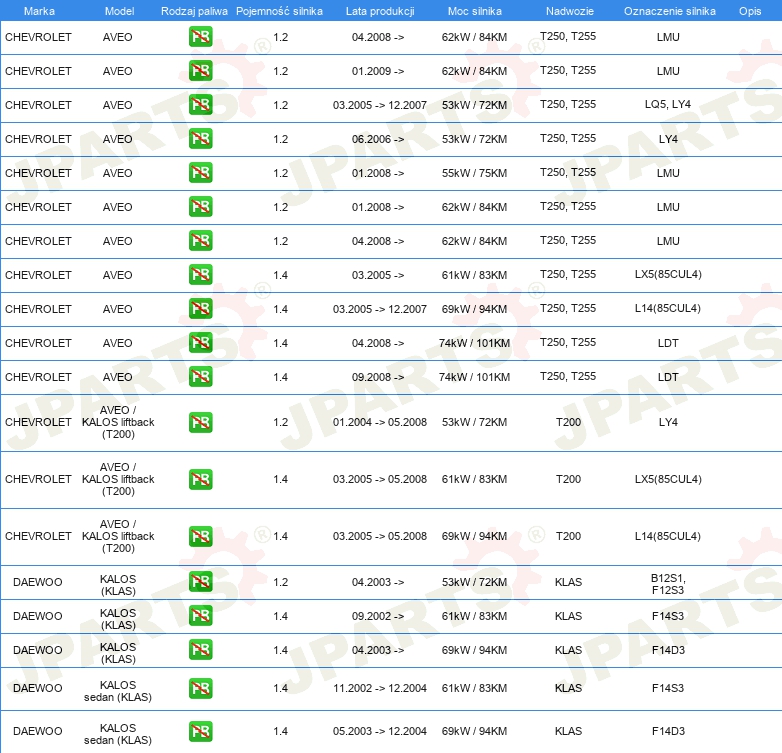Select the fuel icon in the Daewoo B12S1 row
The height and width of the screenshot is (753, 782).
(200, 582)
